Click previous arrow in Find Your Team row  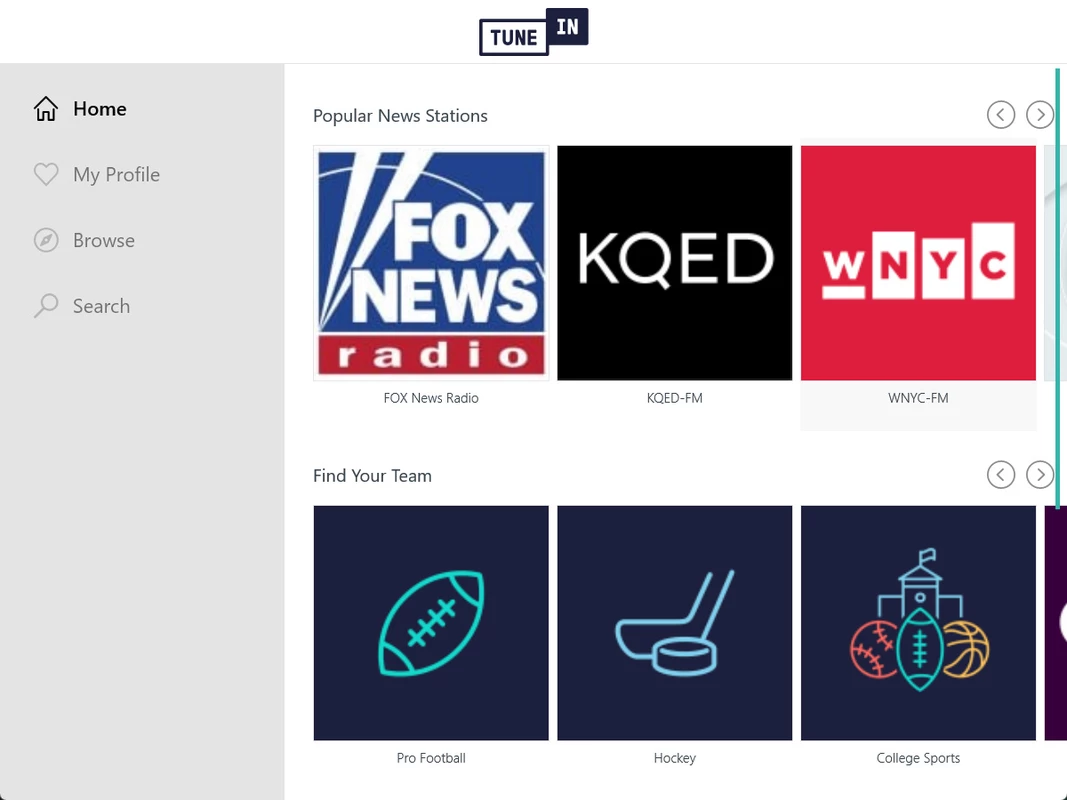coord(1001,474)
